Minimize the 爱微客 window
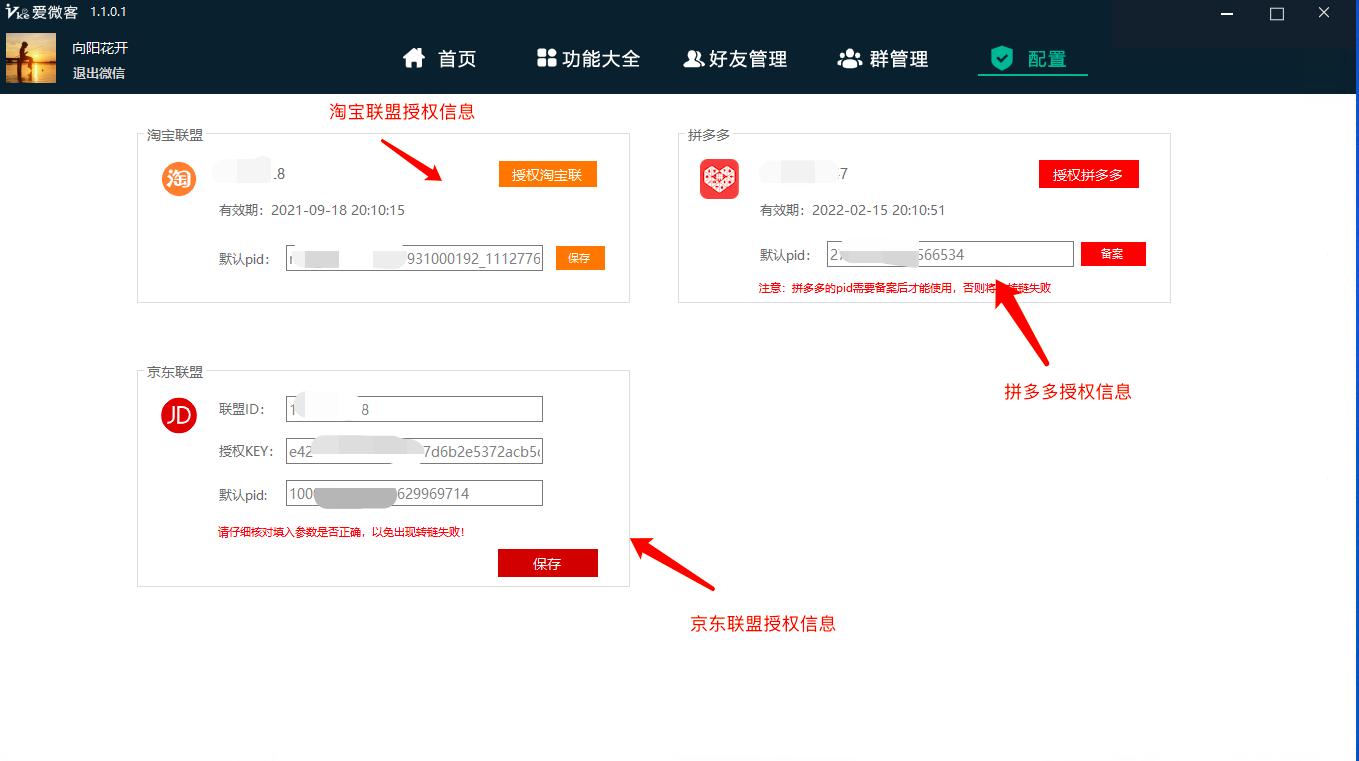1359x761 pixels. point(1227,14)
